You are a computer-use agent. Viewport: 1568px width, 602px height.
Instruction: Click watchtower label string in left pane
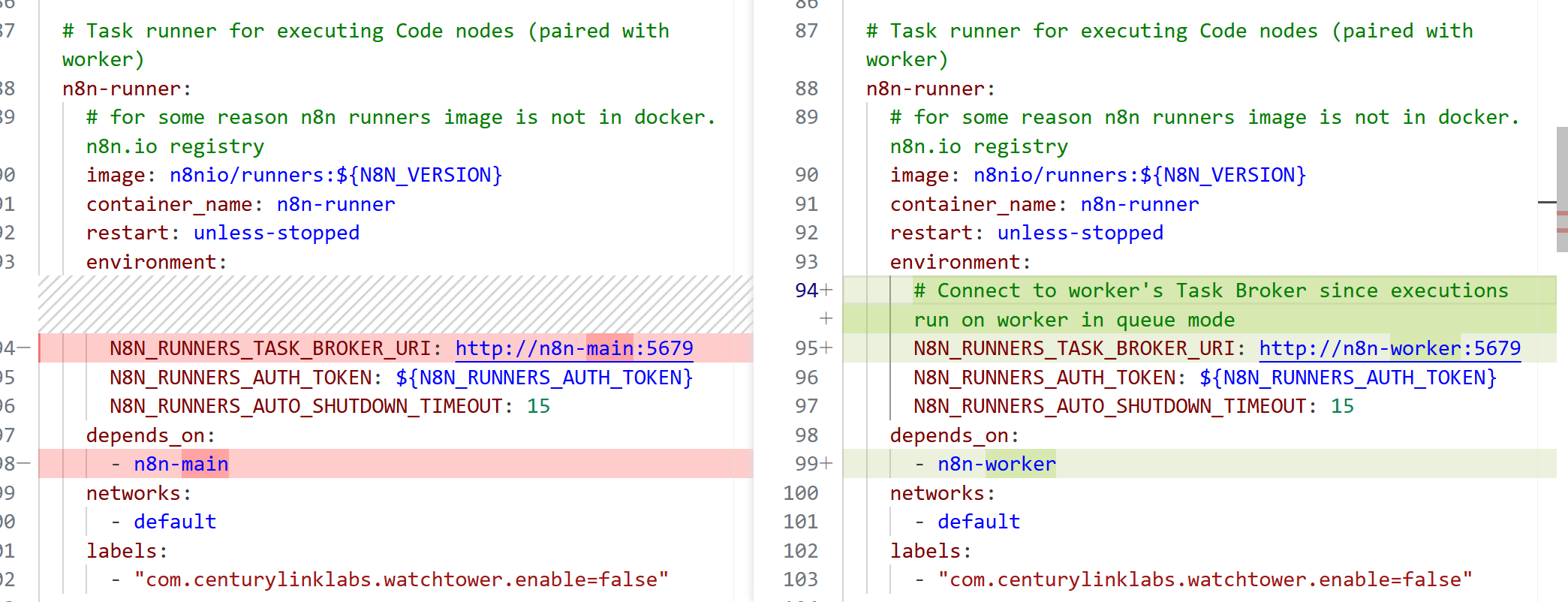tap(401, 579)
